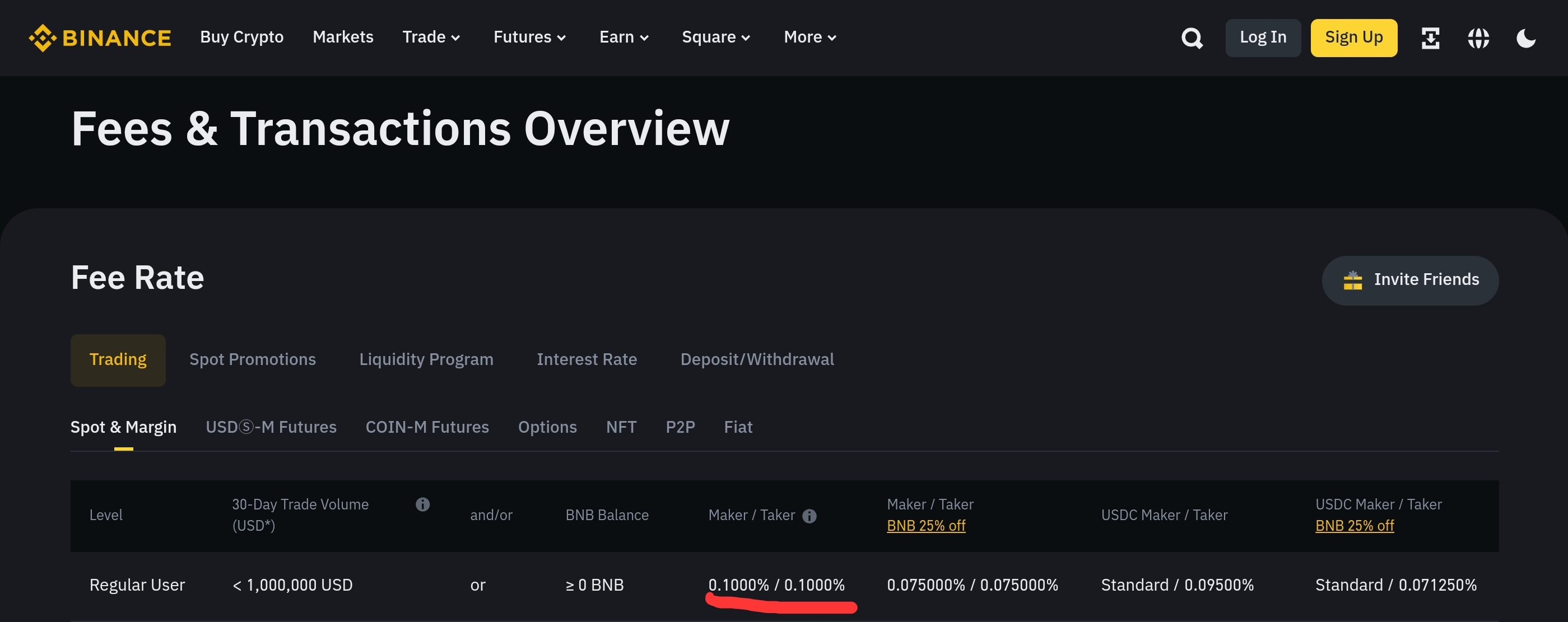Click info icon next to Maker / Taker
The height and width of the screenshot is (622, 1568).
click(x=809, y=516)
